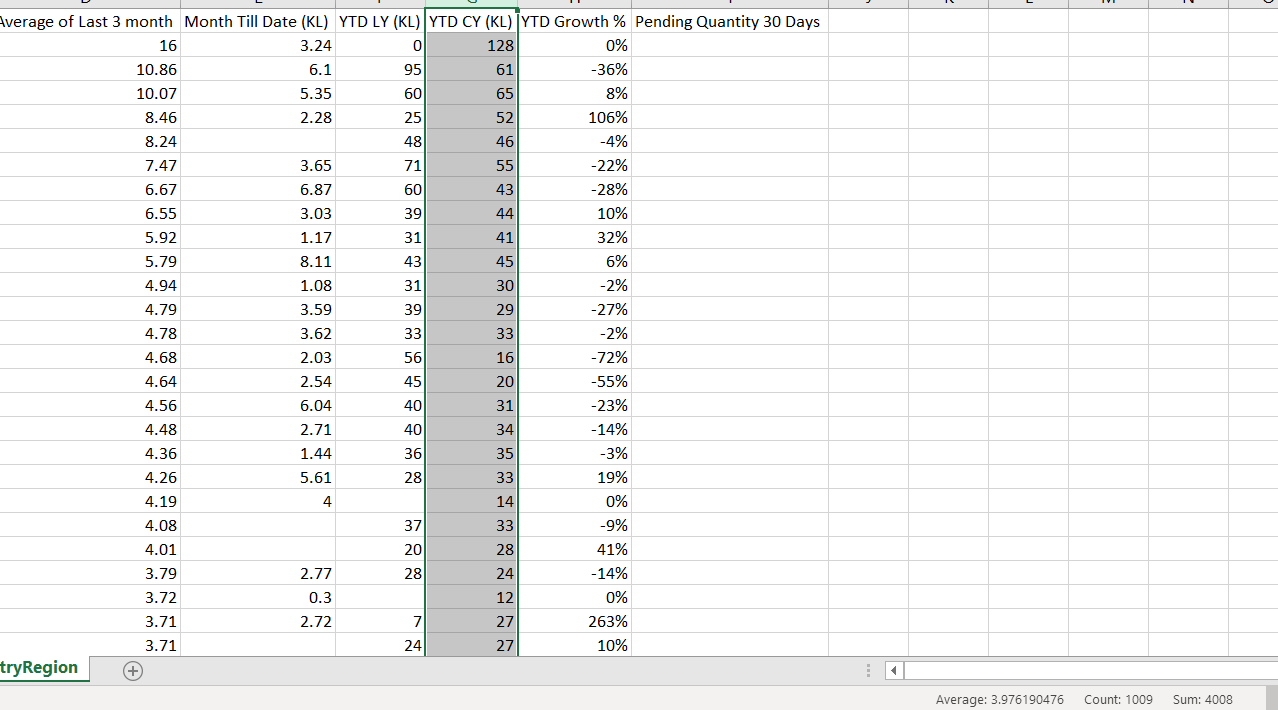This screenshot has height=710, width=1278.
Task: Select the cell with value 4.08
Action: click(x=90, y=525)
